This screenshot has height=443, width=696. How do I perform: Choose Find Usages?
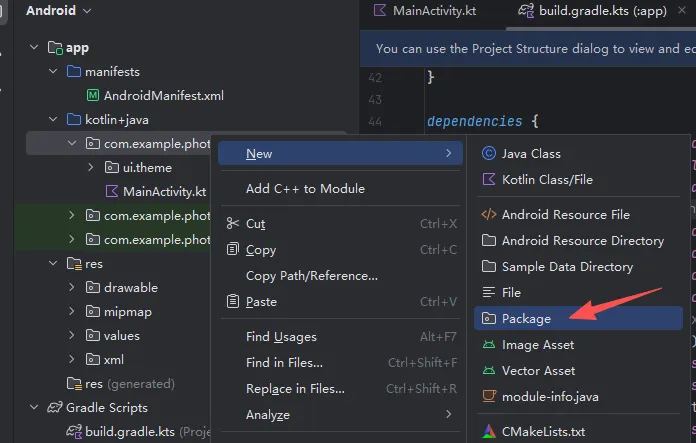tap(340, 337)
